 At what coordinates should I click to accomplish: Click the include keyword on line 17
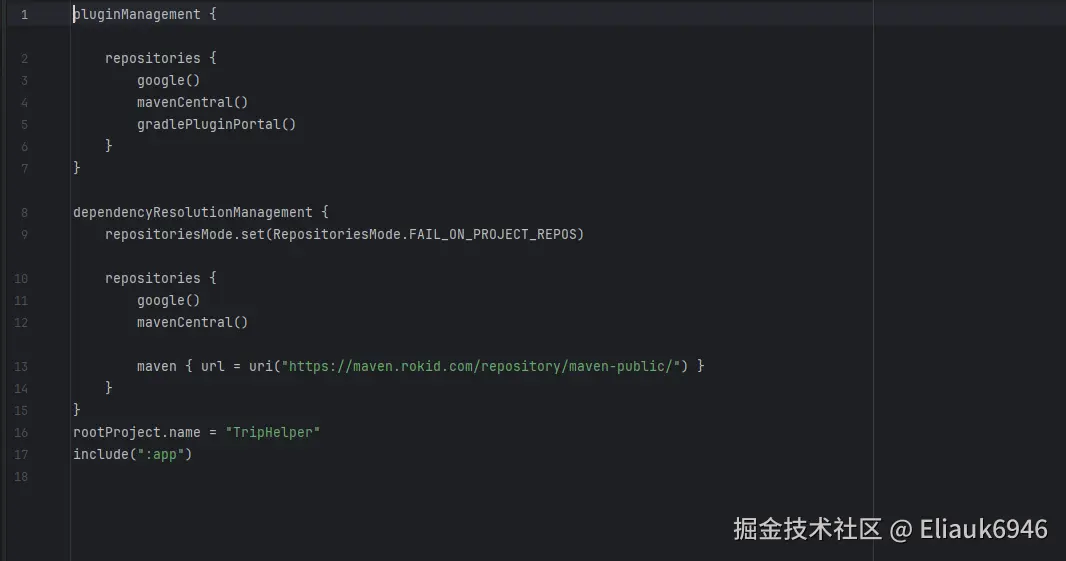point(100,454)
